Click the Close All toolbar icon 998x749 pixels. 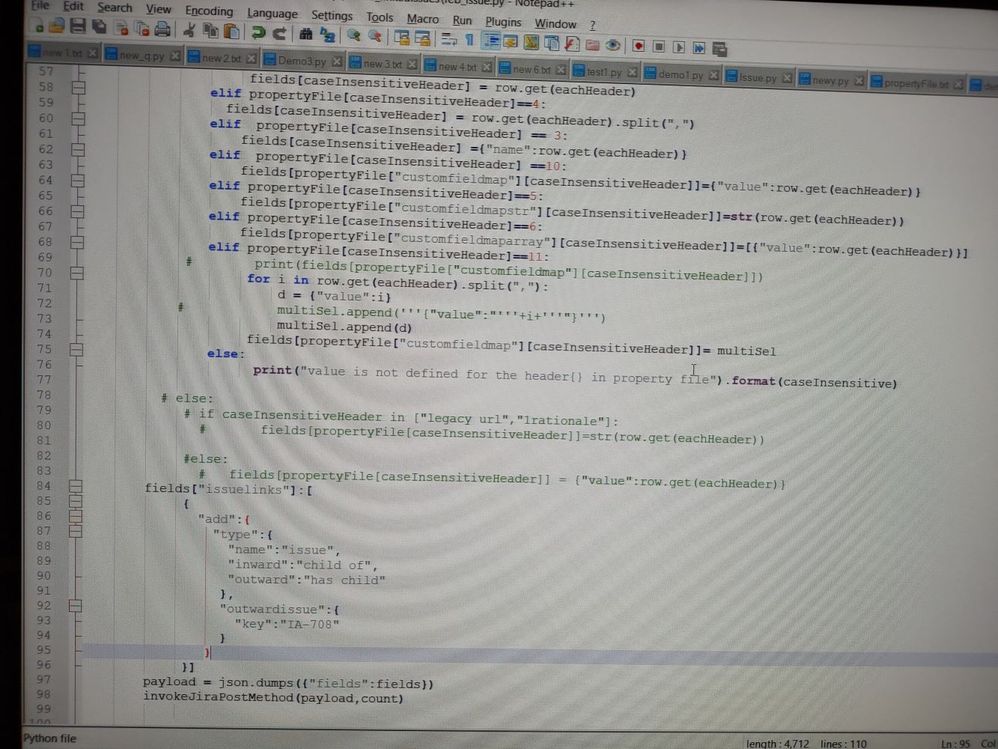tap(142, 29)
